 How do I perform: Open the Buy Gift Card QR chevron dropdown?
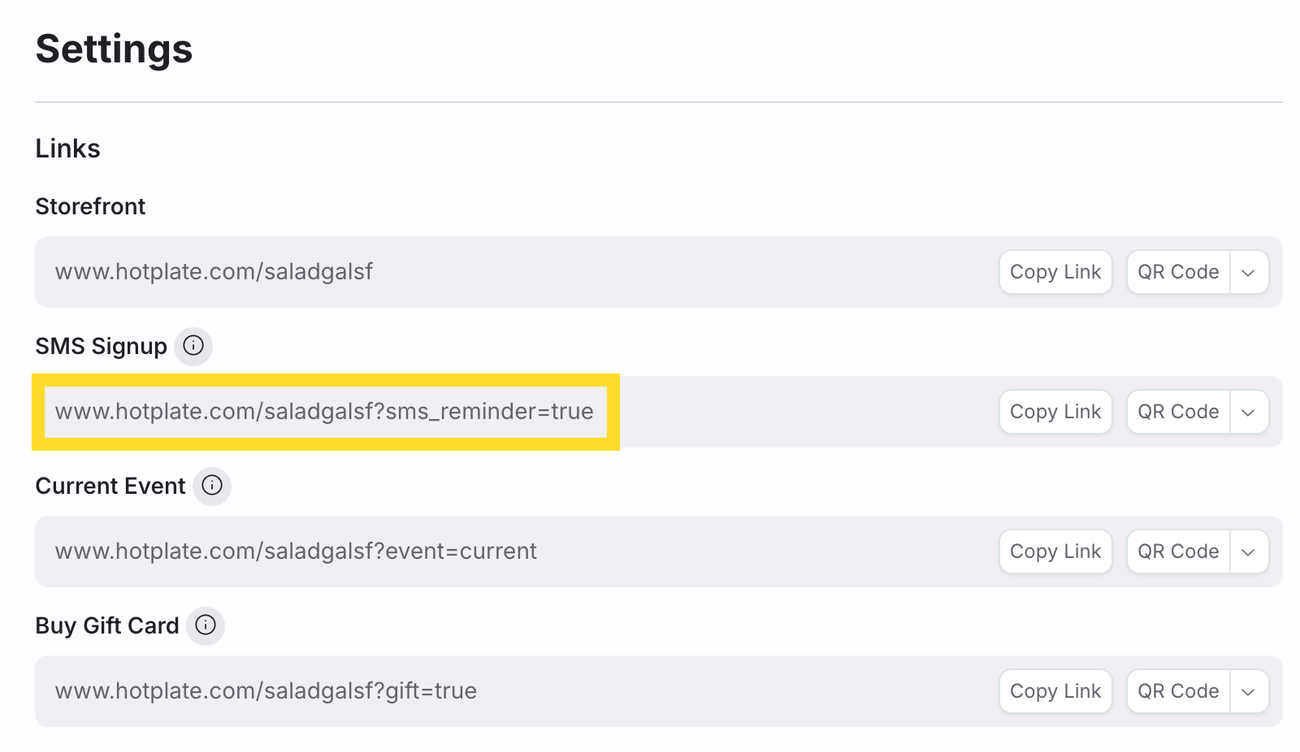[x=1248, y=692]
